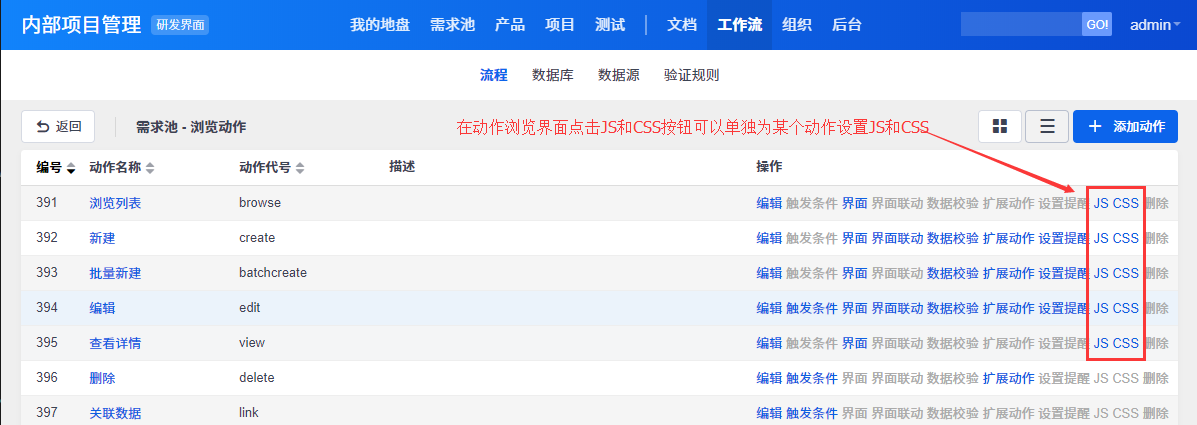Click 研发界面 label badge
This screenshot has width=1197, height=425.
pos(179,24)
